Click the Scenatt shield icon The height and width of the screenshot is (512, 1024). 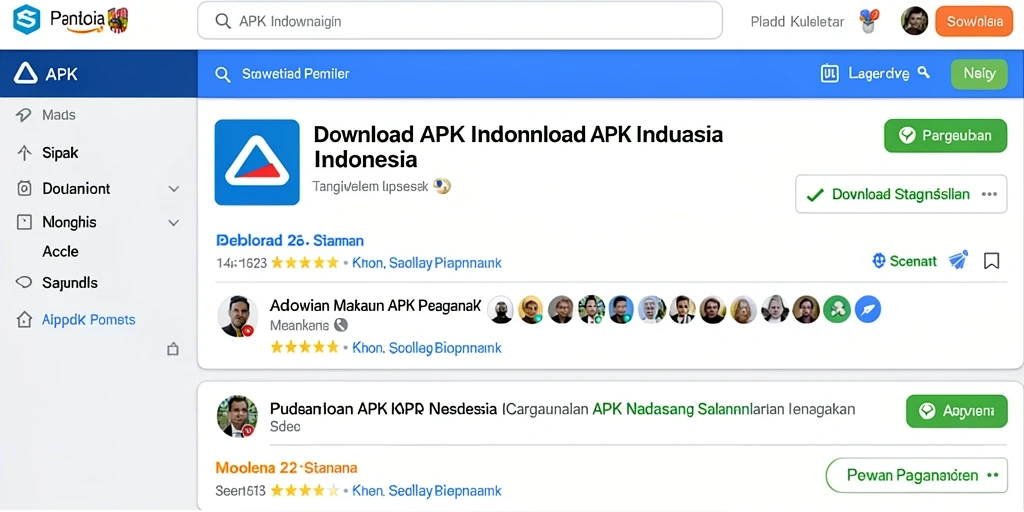pos(878,261)
